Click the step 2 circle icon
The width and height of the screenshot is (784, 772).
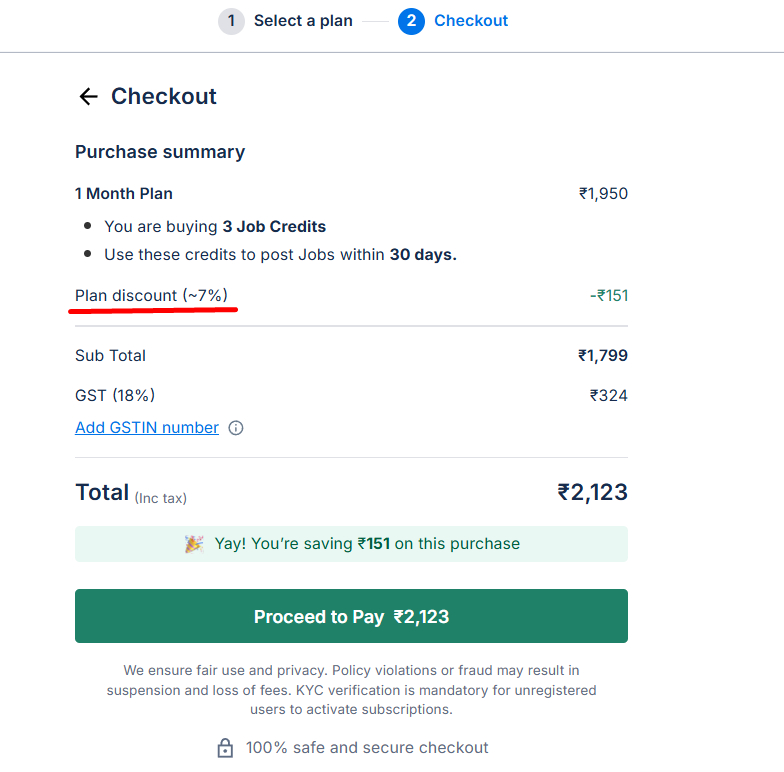(411, 21)
